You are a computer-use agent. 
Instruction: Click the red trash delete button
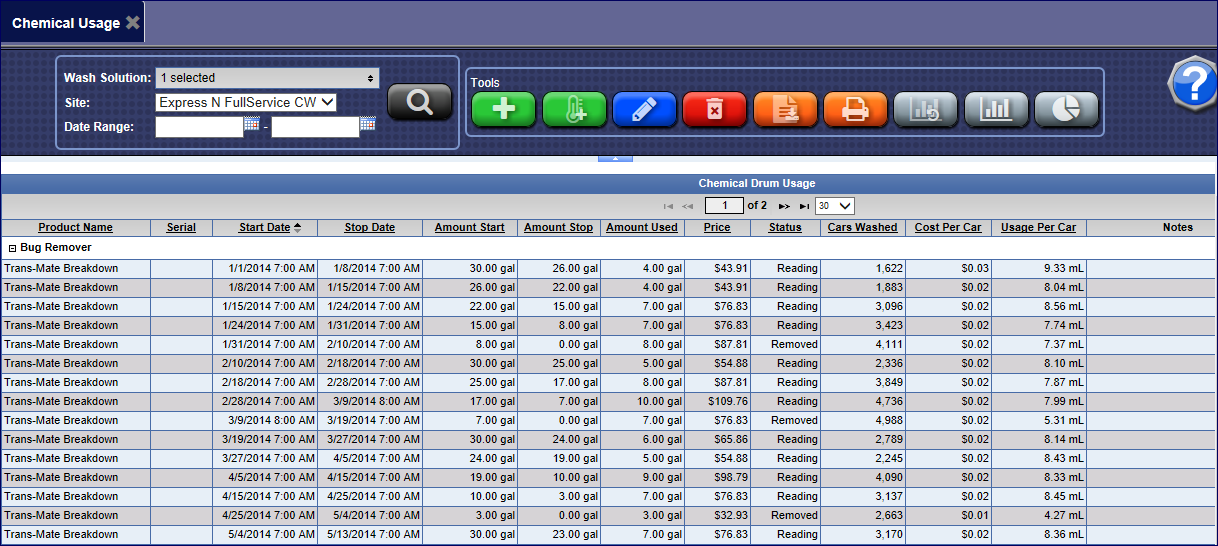tap(714, 109)
